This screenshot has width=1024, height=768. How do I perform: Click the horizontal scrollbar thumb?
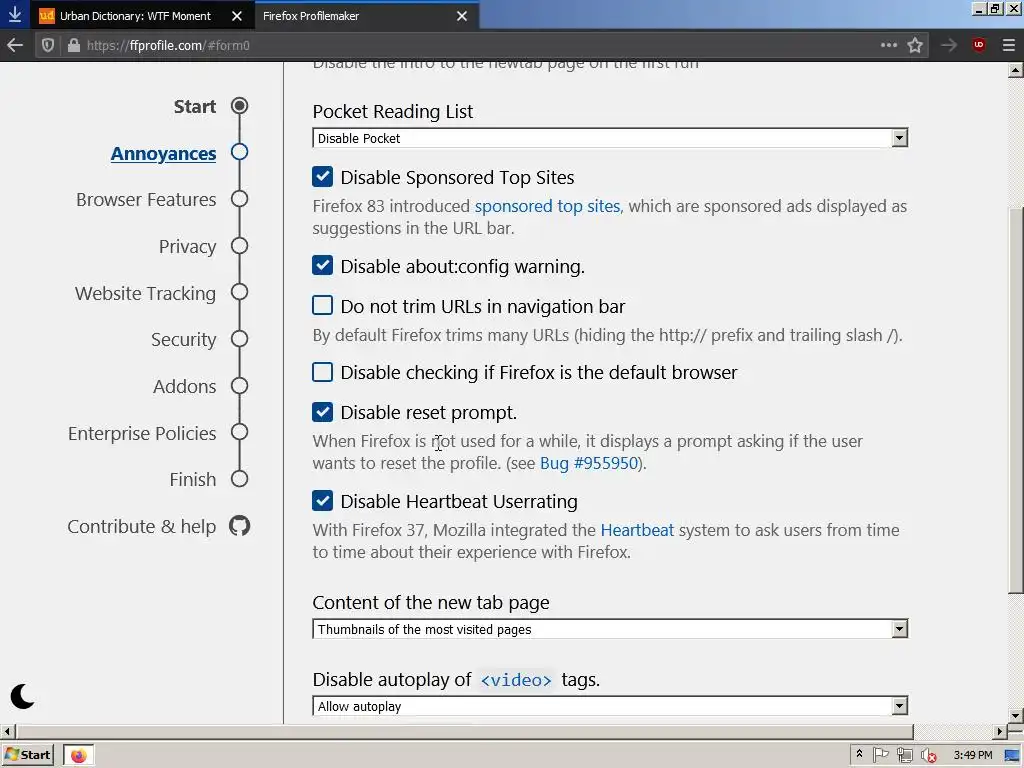pyautogui.click(x=464, y=731)
